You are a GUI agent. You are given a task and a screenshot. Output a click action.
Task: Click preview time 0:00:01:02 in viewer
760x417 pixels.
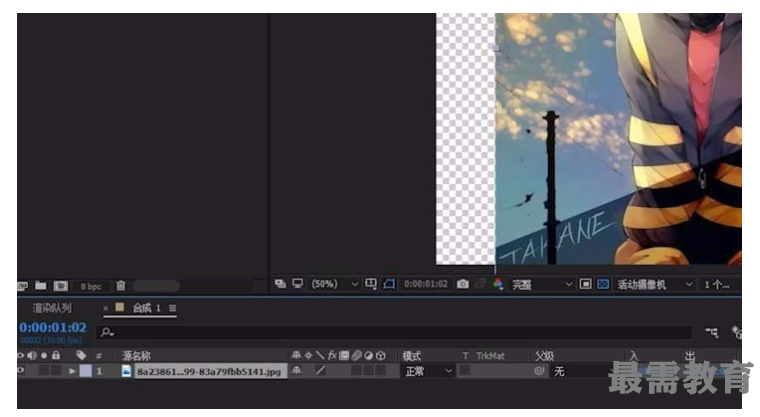426,284
